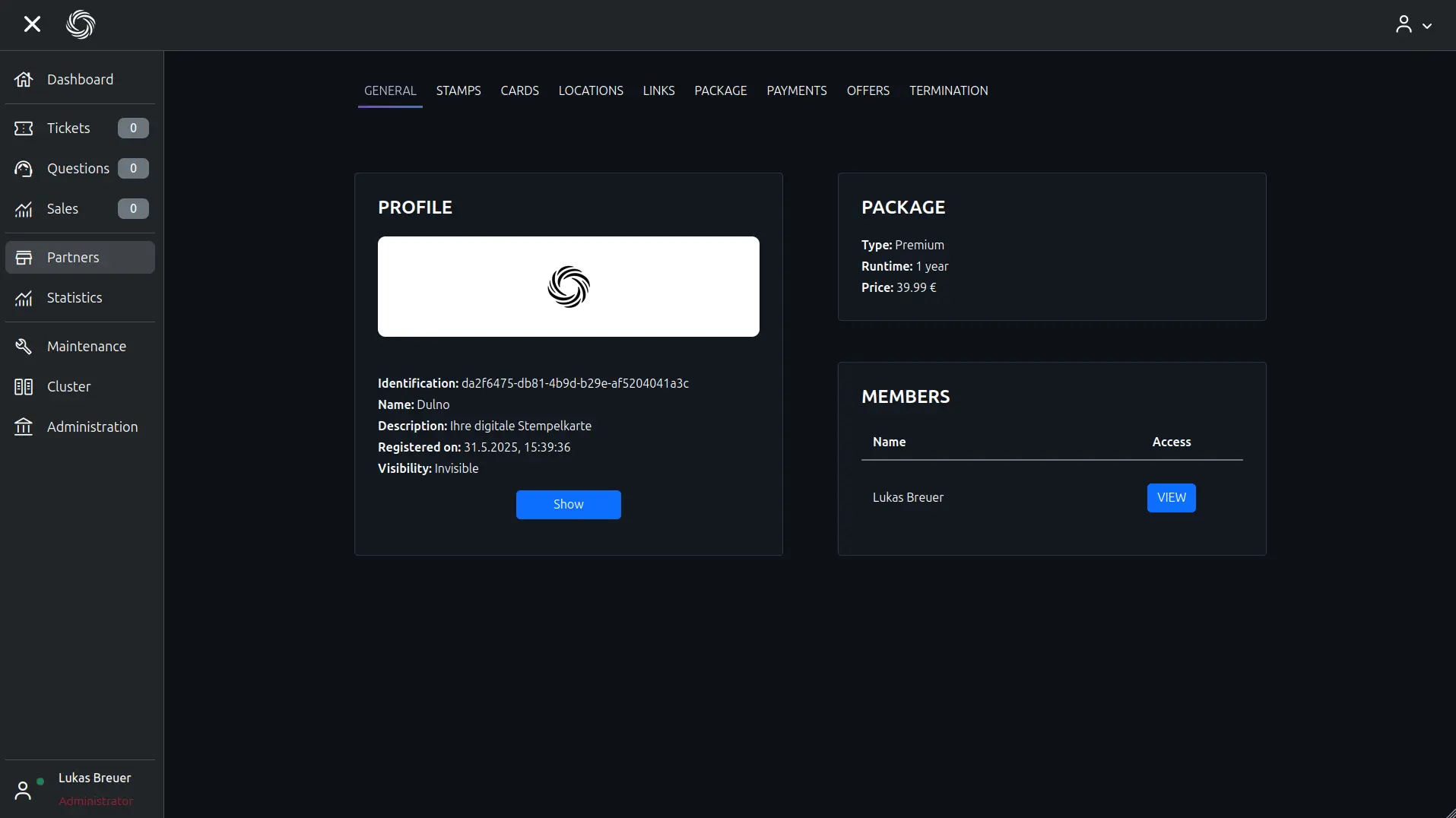Close the sidebar with the X icon
Viewport: 1456px width, 818px height.
coord(32,24)
